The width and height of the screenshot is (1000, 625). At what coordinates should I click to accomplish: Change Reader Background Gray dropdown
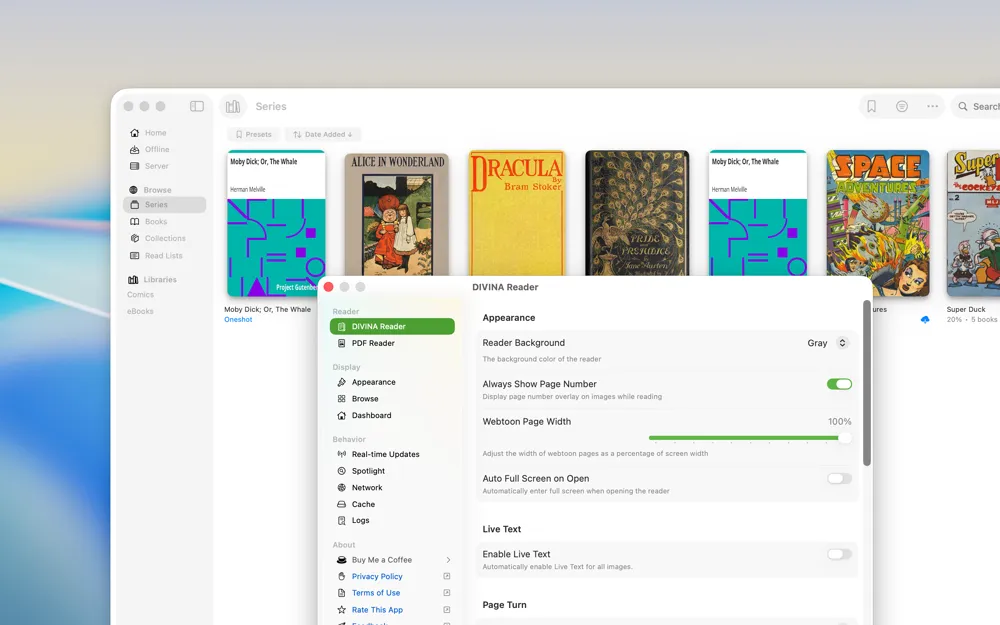click(x=827, y=343)
